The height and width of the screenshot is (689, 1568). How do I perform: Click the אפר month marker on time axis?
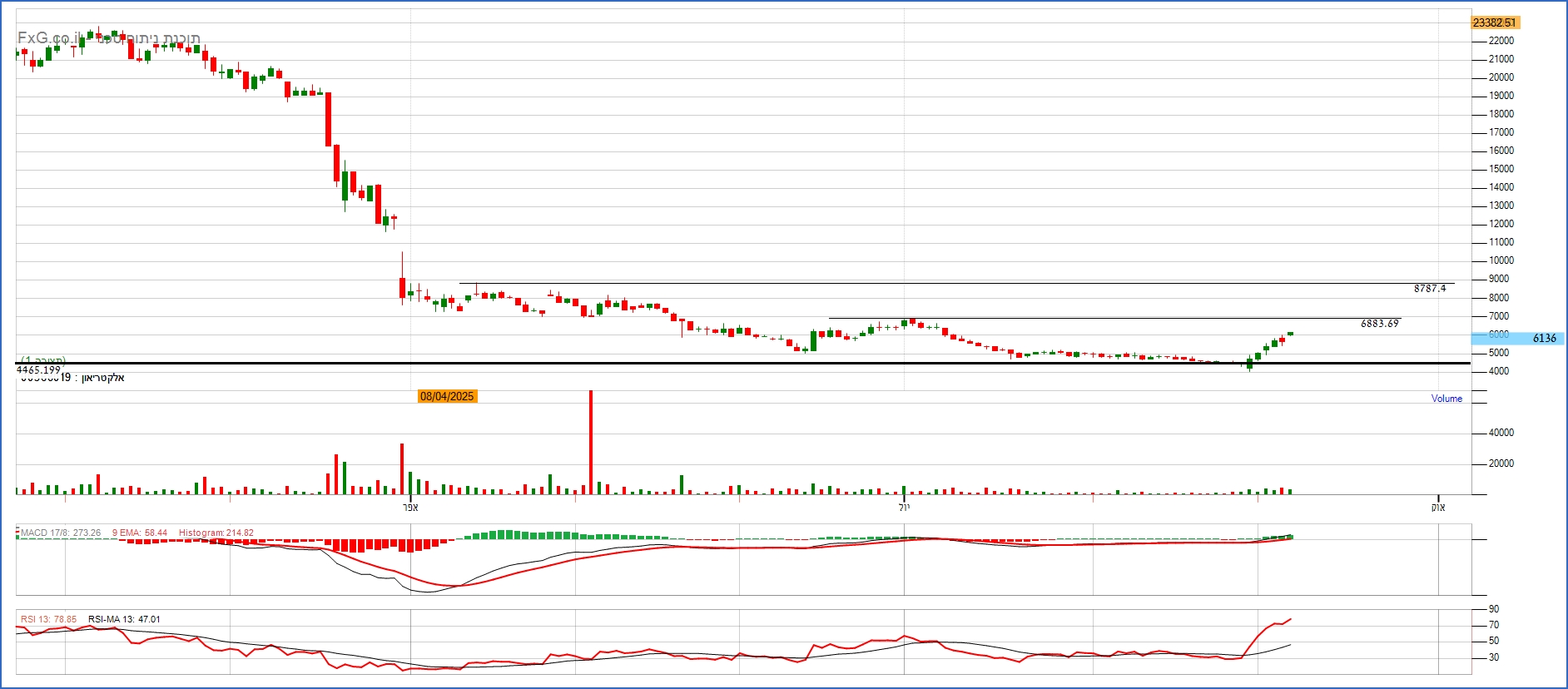pyautogui.click(x=410, y=508)
